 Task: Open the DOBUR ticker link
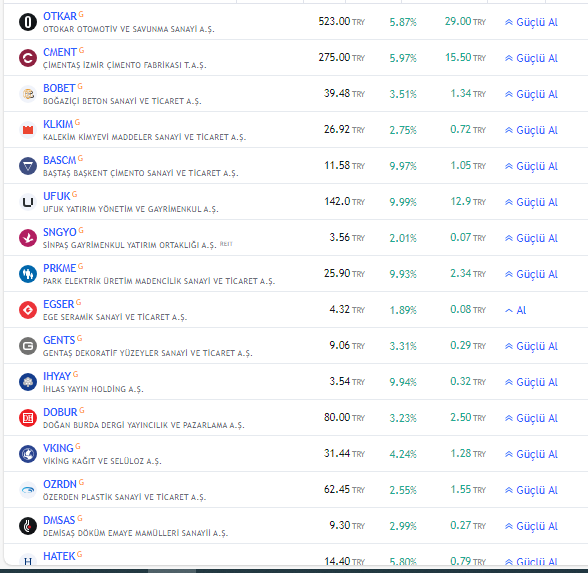(60, 412)
